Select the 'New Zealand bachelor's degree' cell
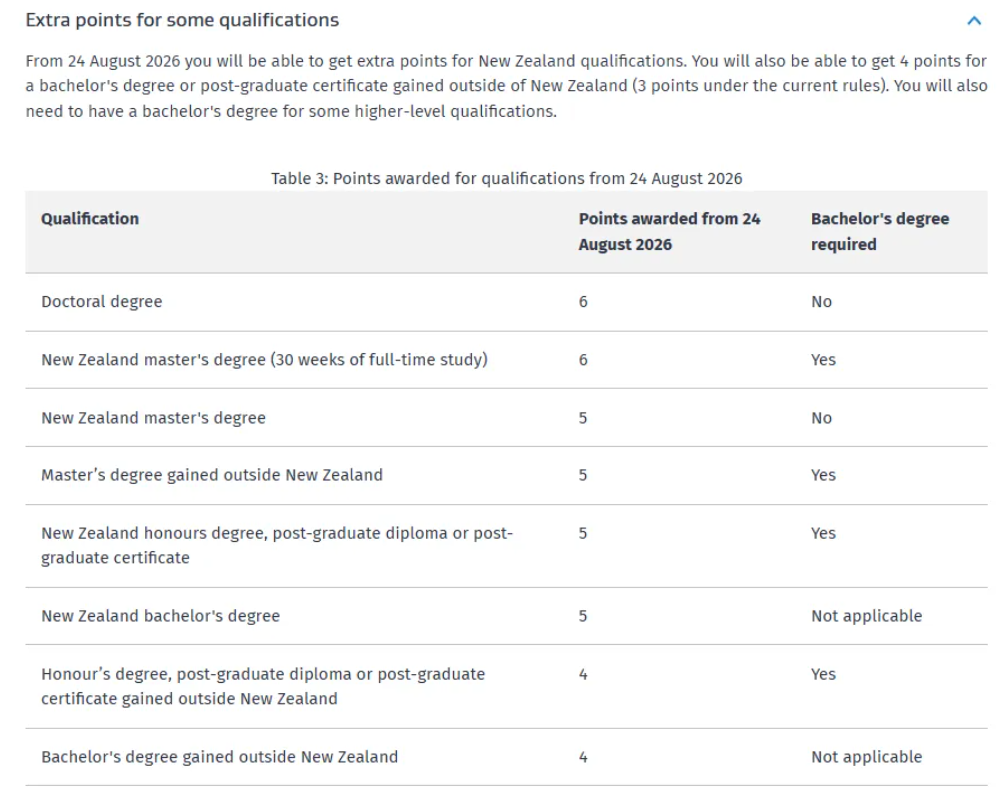Image resolution: width=1008 pixels, height=807 pixels. click(x=160, y=616)
